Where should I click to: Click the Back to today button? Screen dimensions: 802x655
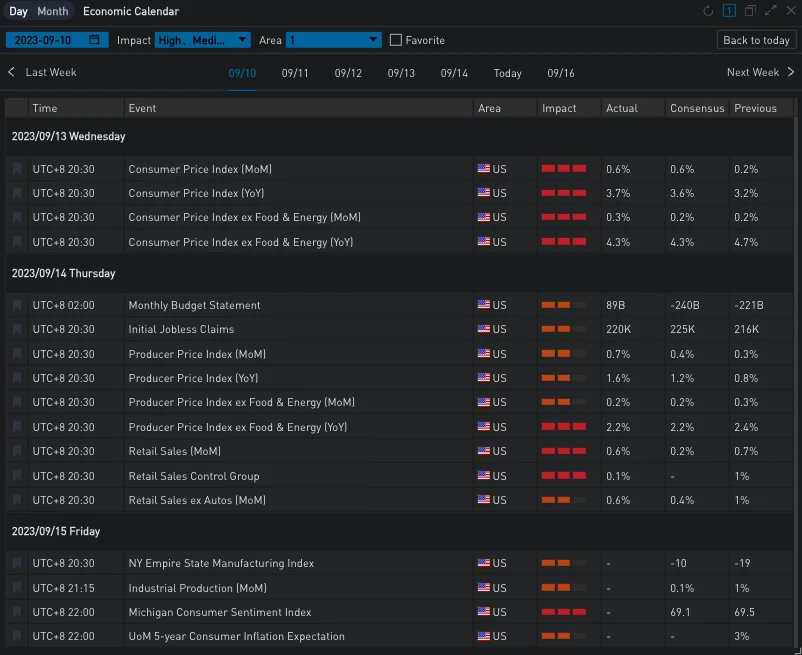[756, 40]
